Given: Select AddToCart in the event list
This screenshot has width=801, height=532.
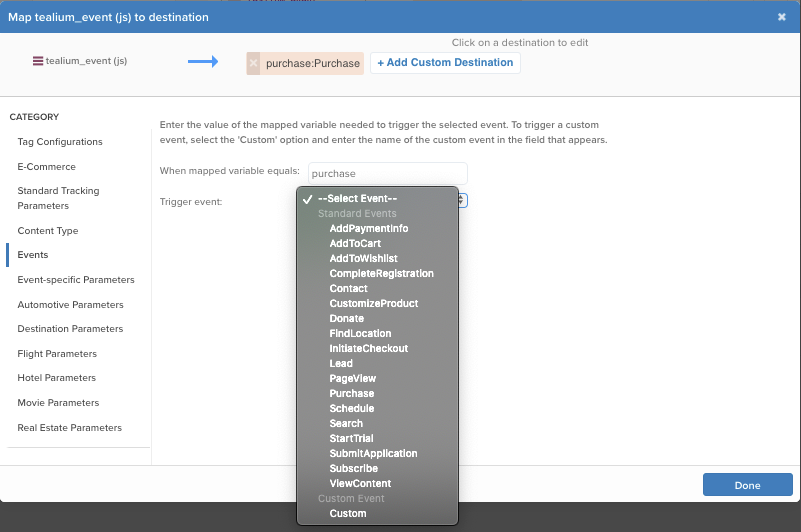Looking at the screenshot, I should click(355, 243).
